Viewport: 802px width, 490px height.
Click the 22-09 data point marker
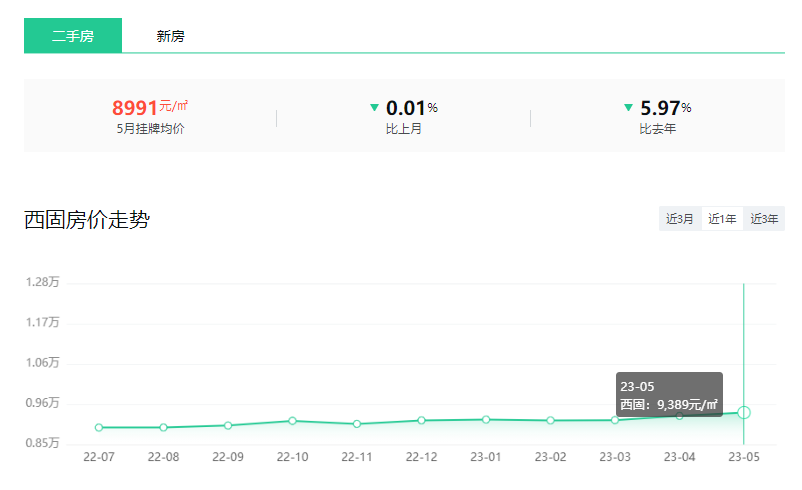(x=228, y=425)
